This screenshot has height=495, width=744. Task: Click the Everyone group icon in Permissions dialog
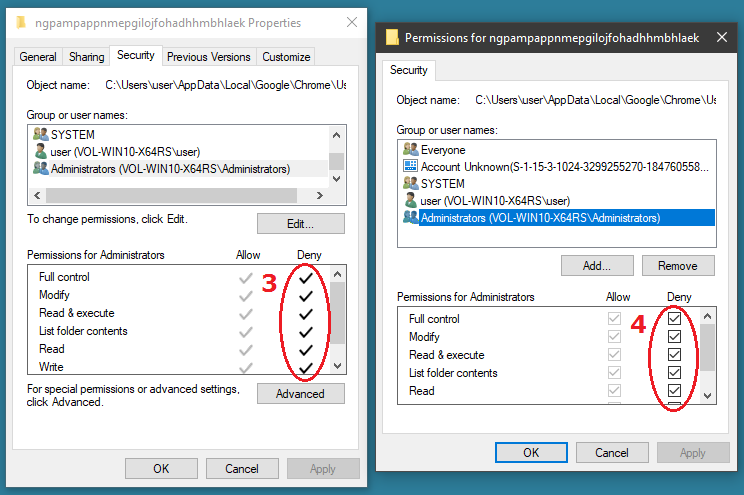410,149
